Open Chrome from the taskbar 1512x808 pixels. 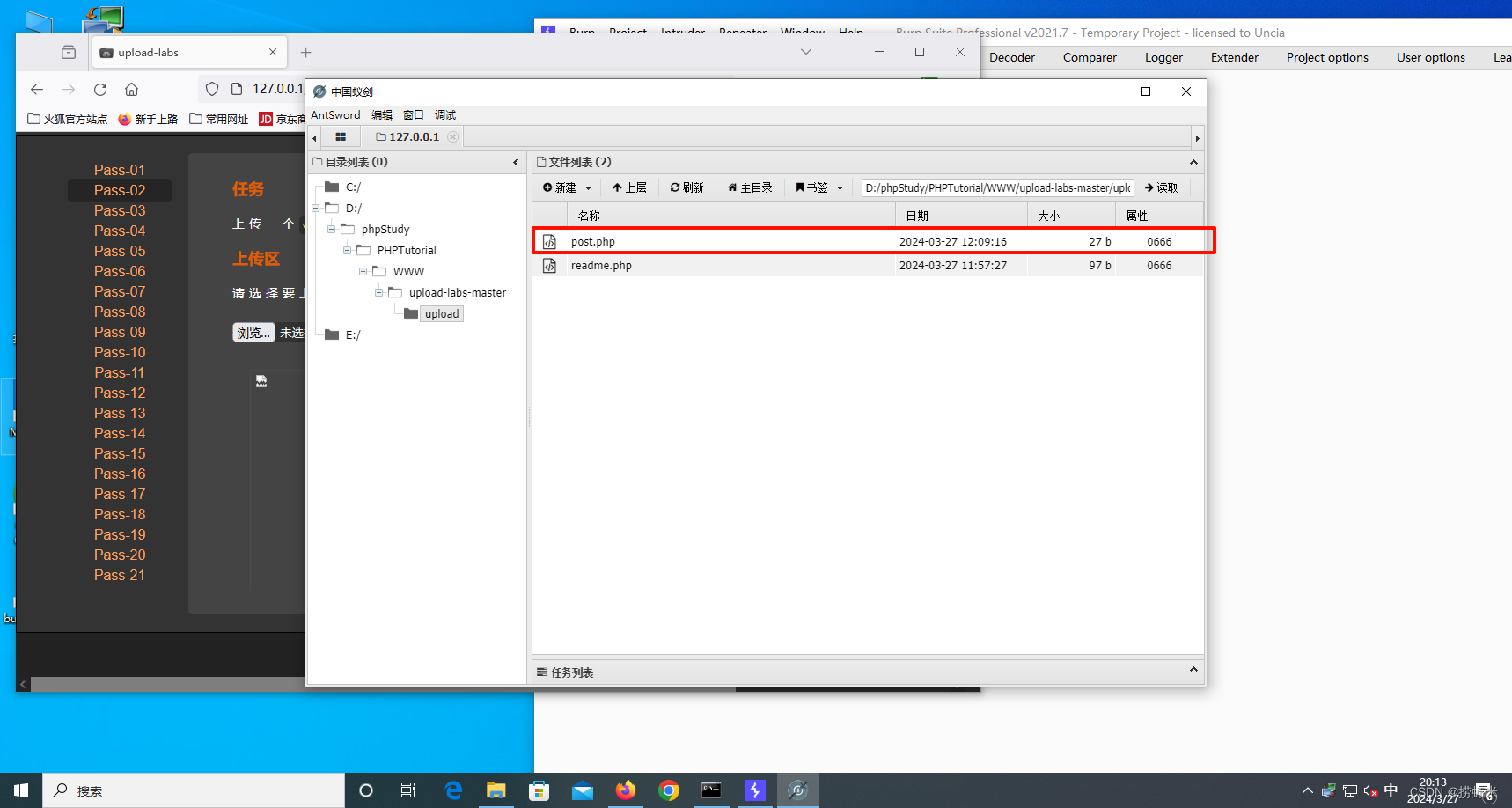pyautogui.click(x=669, y=790)
